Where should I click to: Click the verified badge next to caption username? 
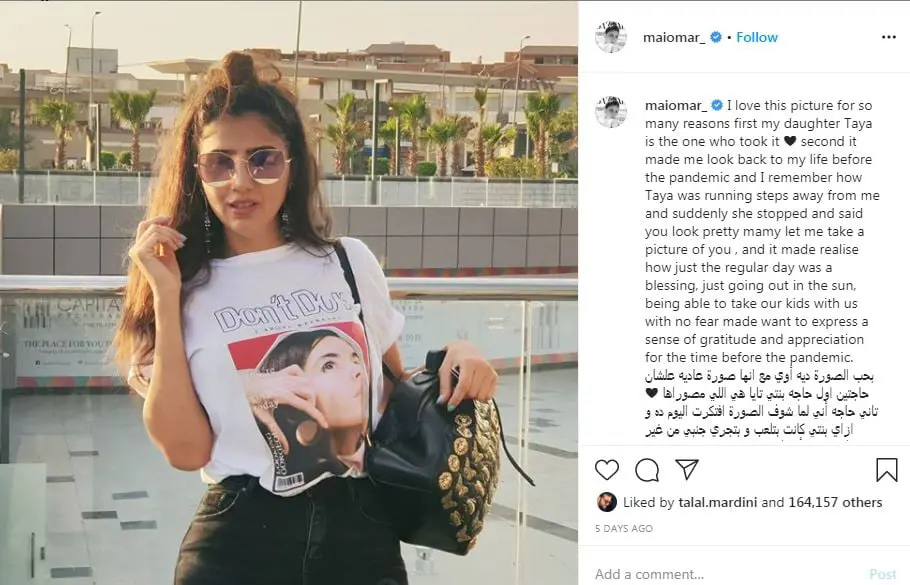tap(717, 106)
